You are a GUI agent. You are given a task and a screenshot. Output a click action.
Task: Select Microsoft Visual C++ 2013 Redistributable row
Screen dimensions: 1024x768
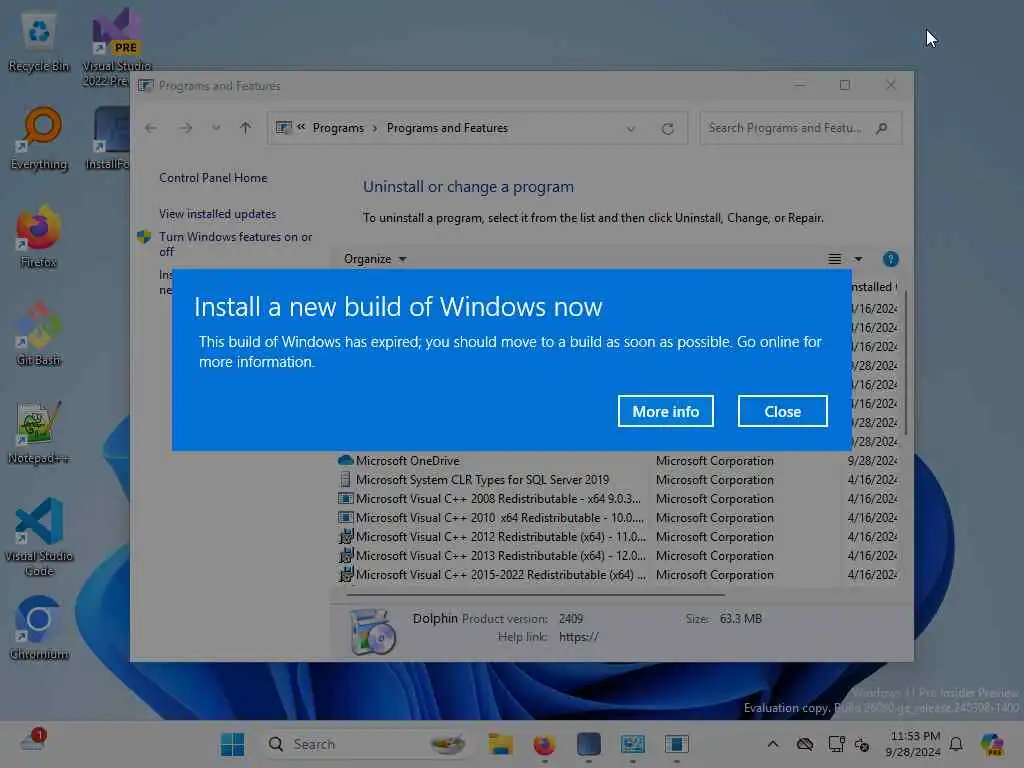tap(617, 555)
